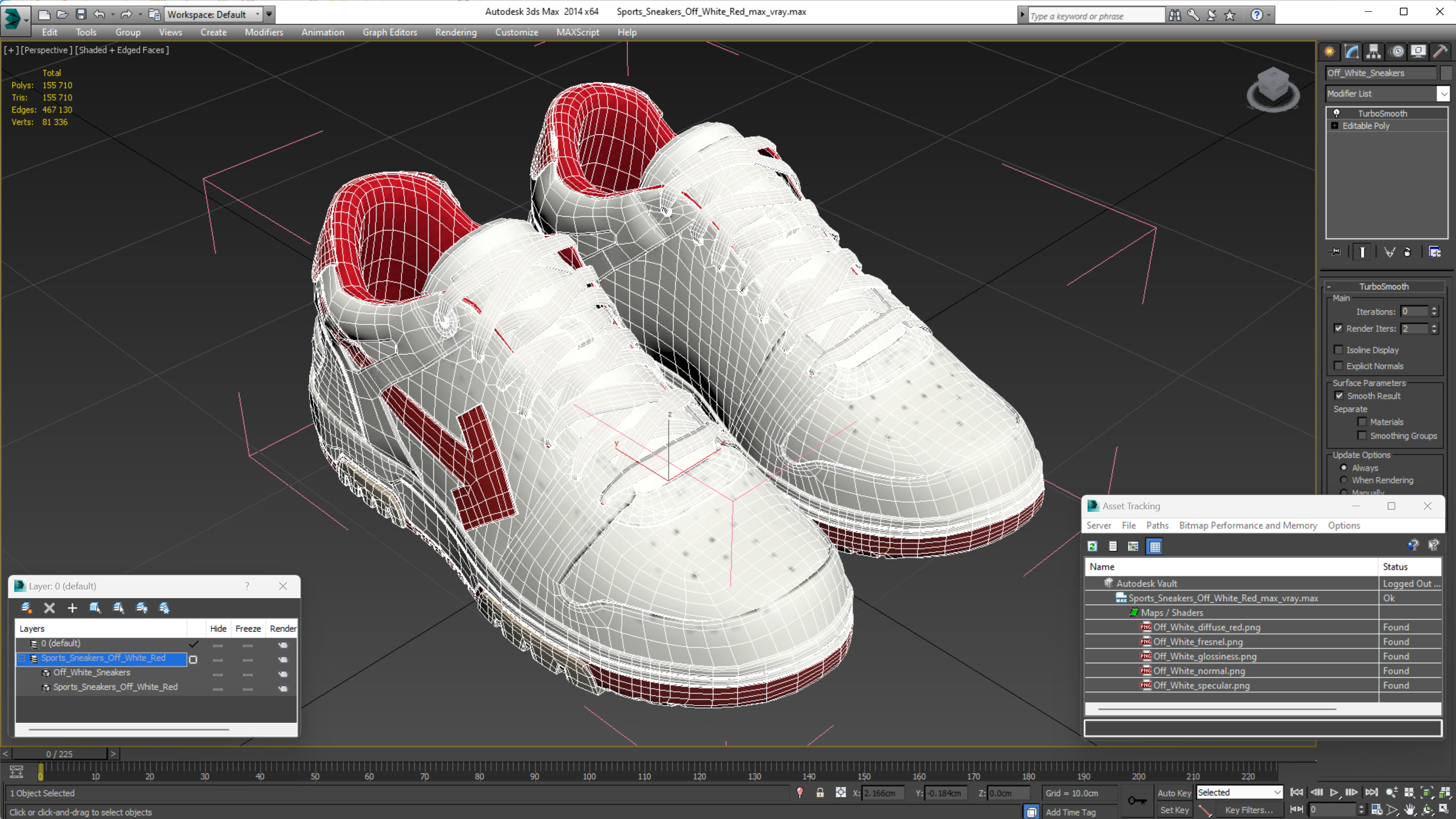Viewport: 1456px width, 819px height.
Task: Click the Pan View hand icon
Action: coord(1409,810)
